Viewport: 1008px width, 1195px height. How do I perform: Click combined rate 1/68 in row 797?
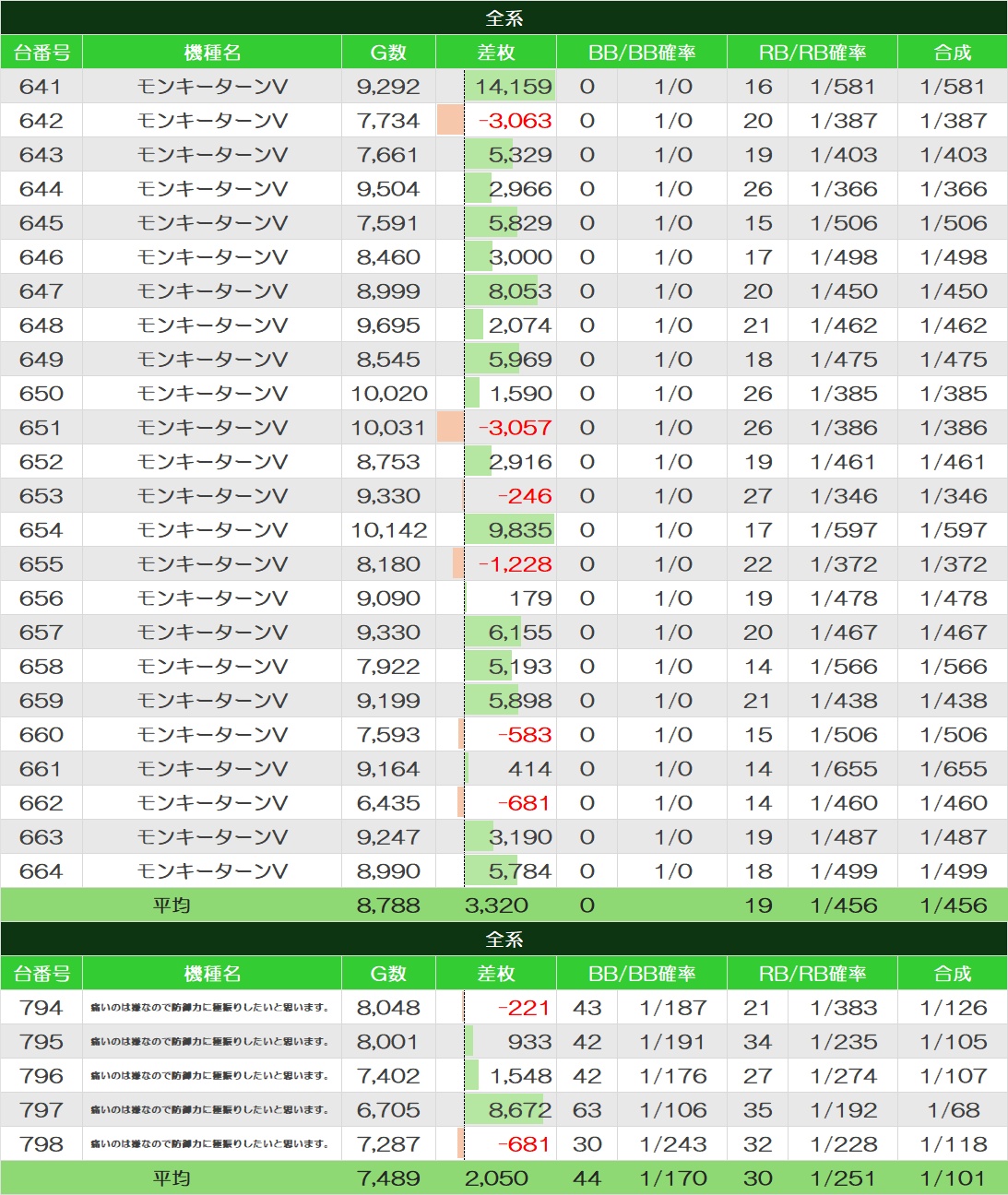click(x=953, y=1110)
